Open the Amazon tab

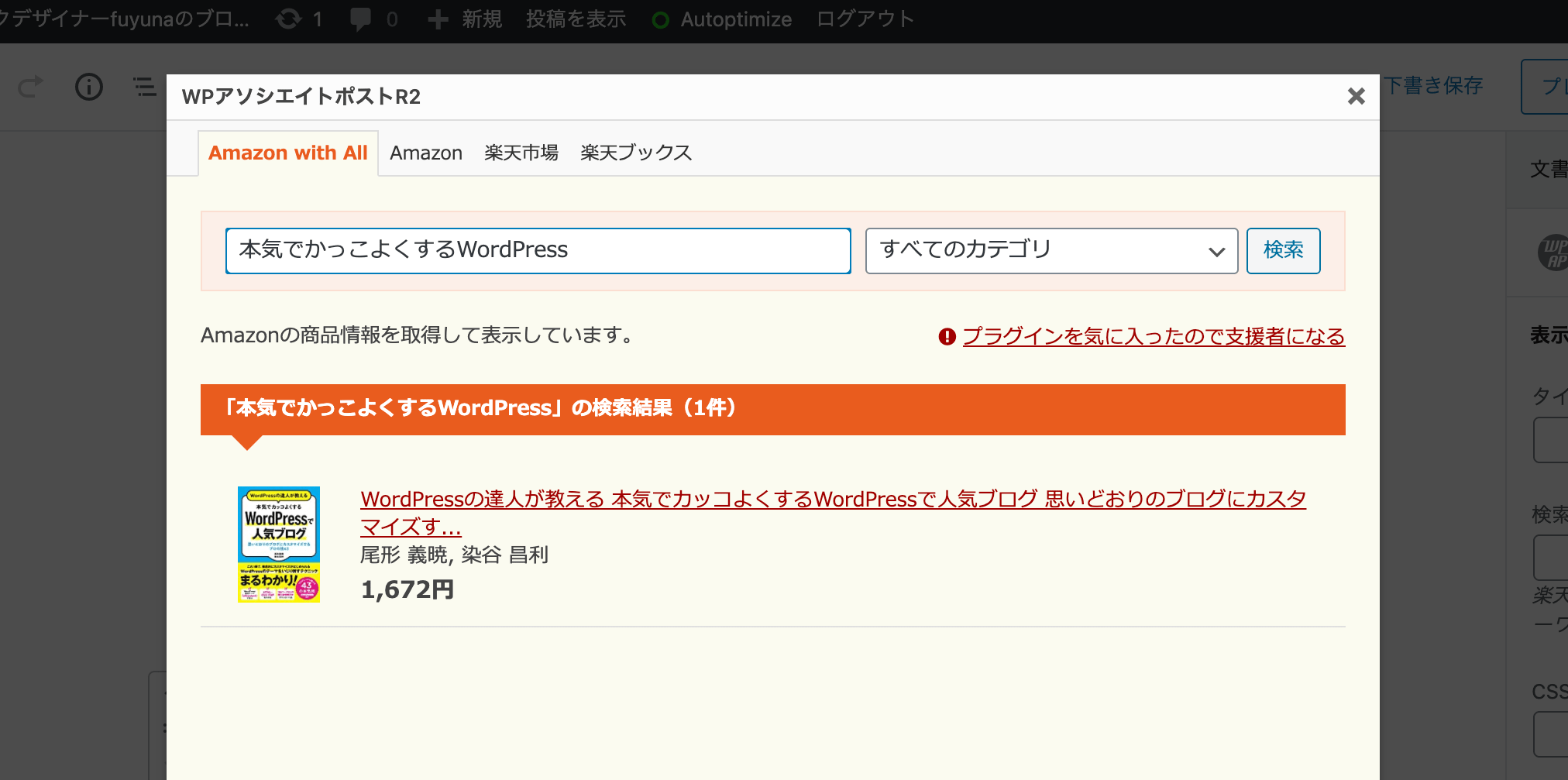pyautogui.click(x=426, y=153)
